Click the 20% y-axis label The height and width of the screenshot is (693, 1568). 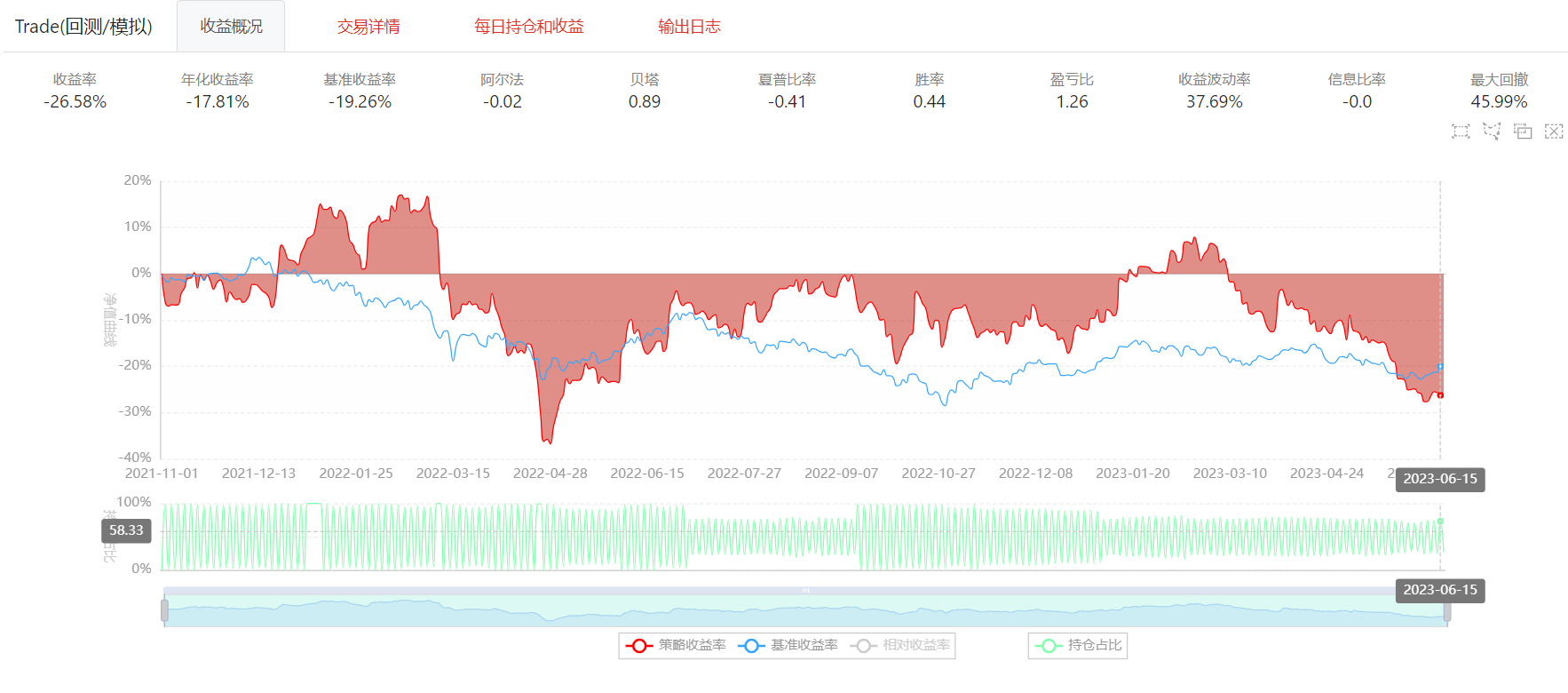(138, 180)
